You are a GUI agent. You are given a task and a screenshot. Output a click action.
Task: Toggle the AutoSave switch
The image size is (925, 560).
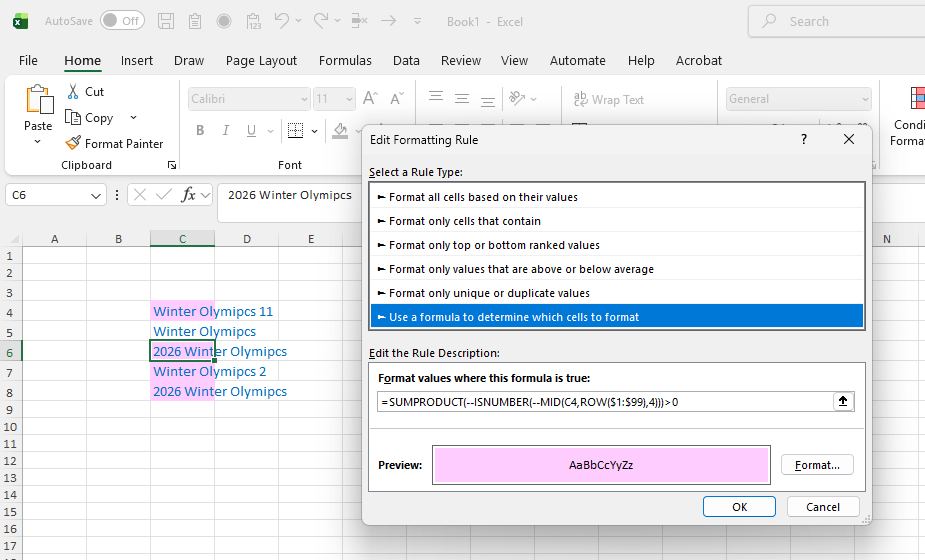point(122,21)
